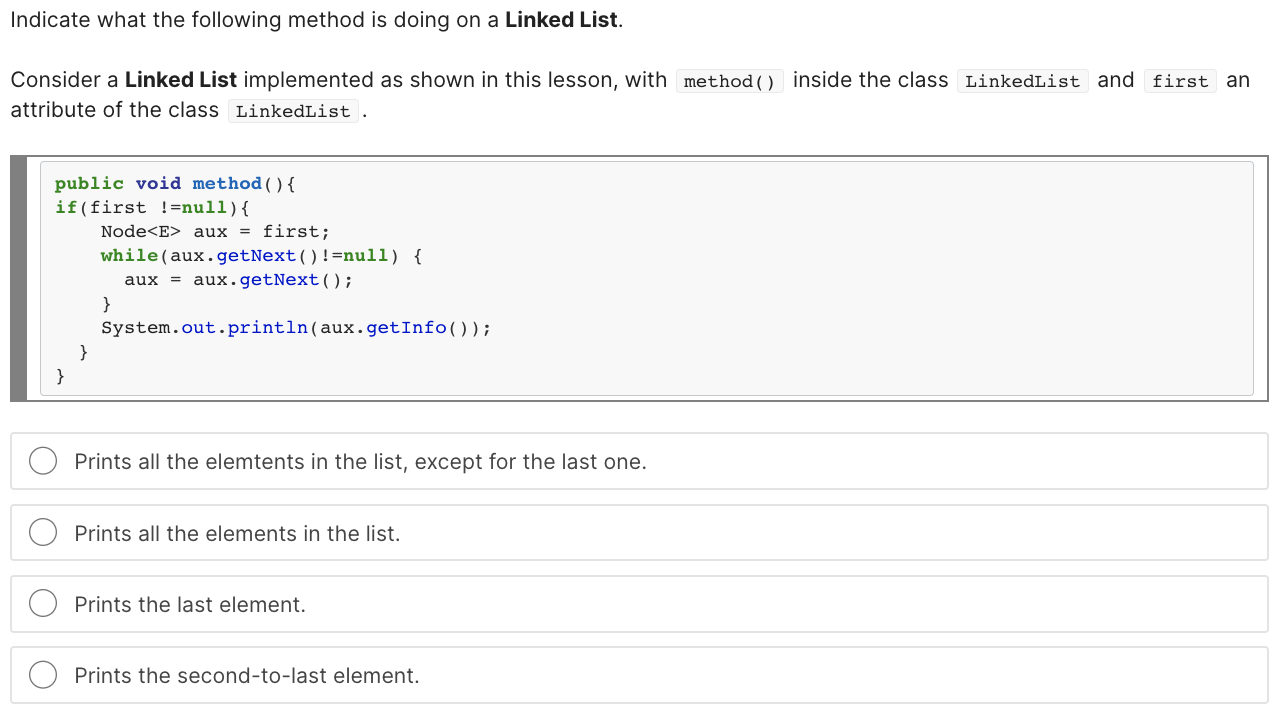Click the 'System.out.println' line in the code
Image resolution: width=1284 pixels, height=712 pixels.
click(296, 328)
